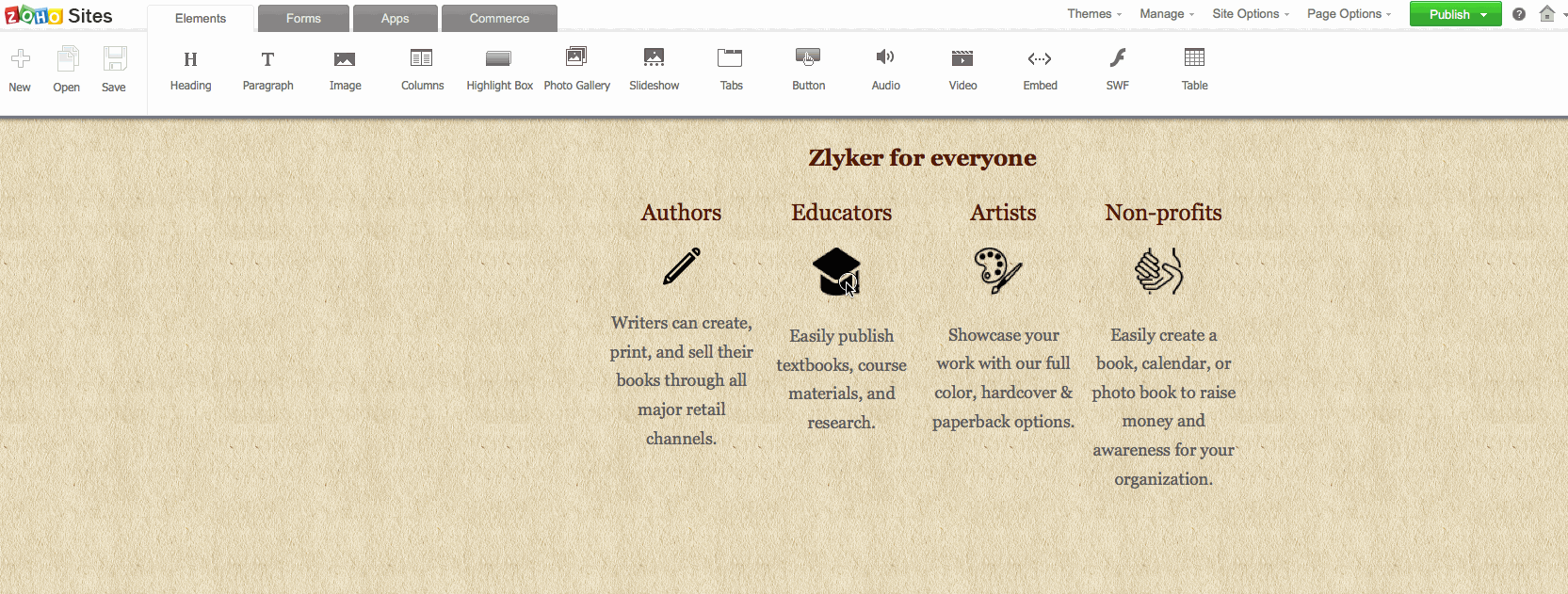The width and height of the screenshot is (1568, 594).
Task: Insert a Columns layout element
Action: (422, 69)
